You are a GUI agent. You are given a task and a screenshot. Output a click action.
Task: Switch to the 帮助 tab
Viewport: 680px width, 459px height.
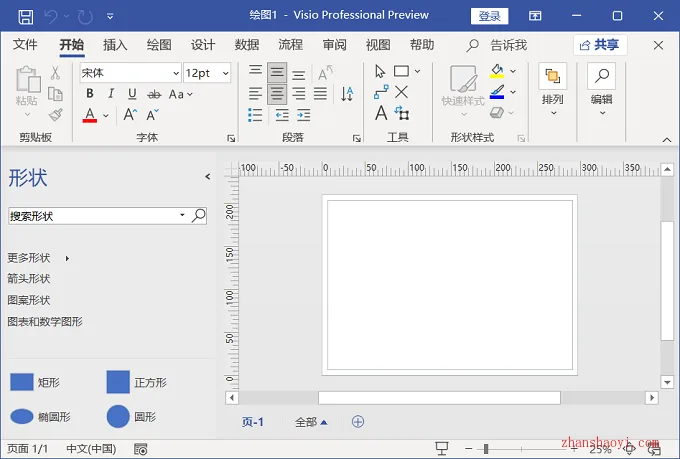[422, 44]
